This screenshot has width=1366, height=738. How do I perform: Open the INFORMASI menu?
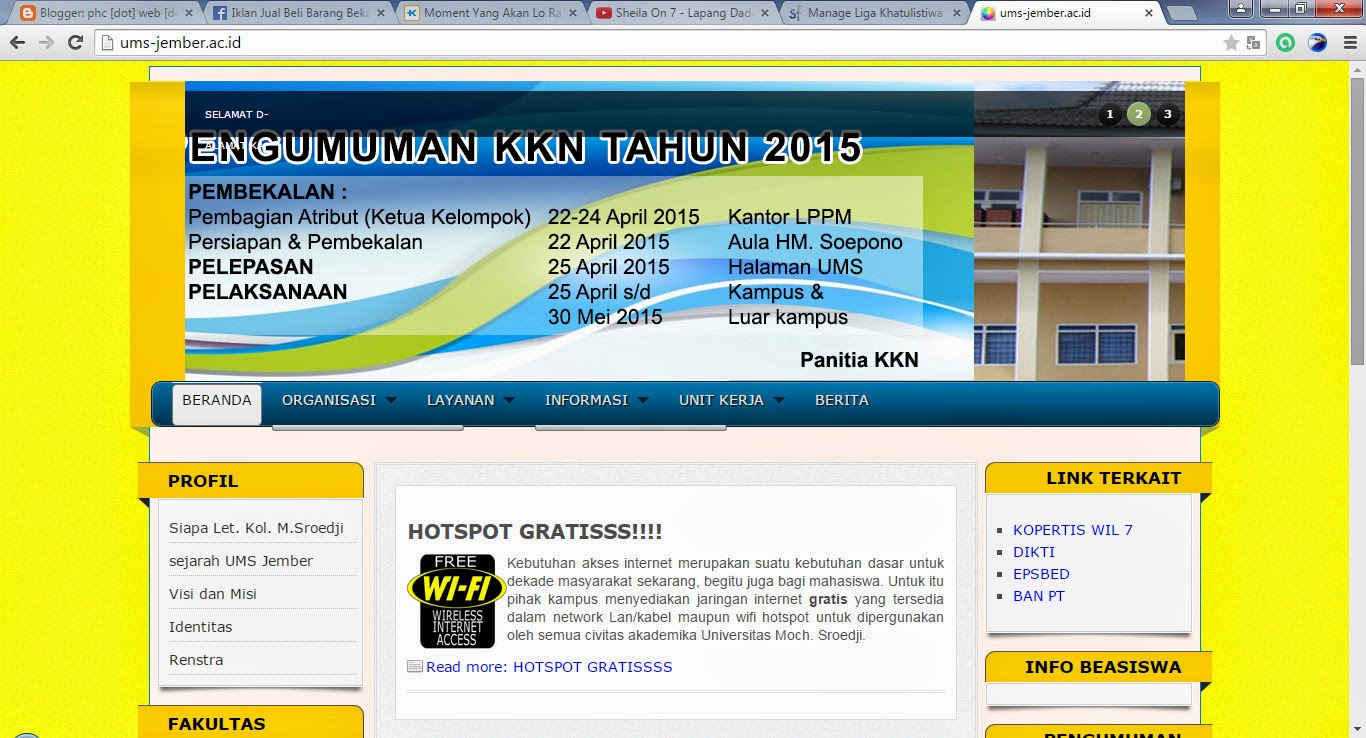586,400
